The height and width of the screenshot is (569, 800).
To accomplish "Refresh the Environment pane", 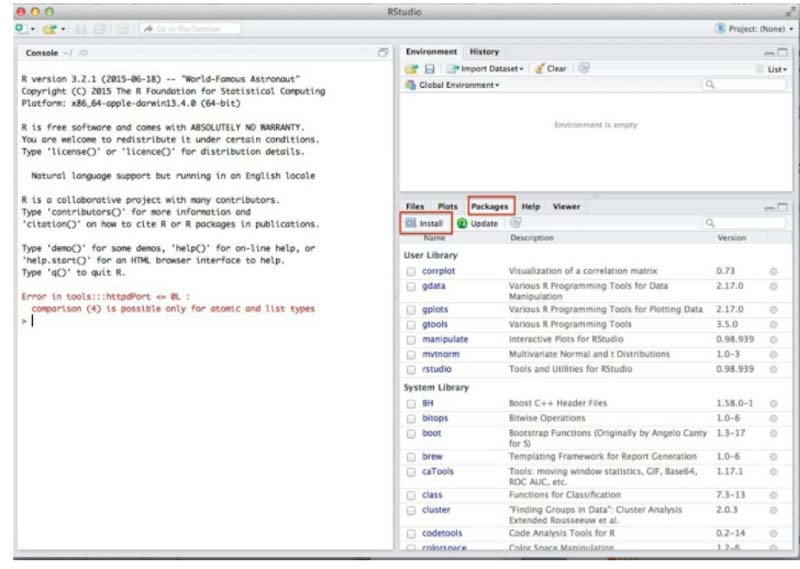I will [584, 68].
